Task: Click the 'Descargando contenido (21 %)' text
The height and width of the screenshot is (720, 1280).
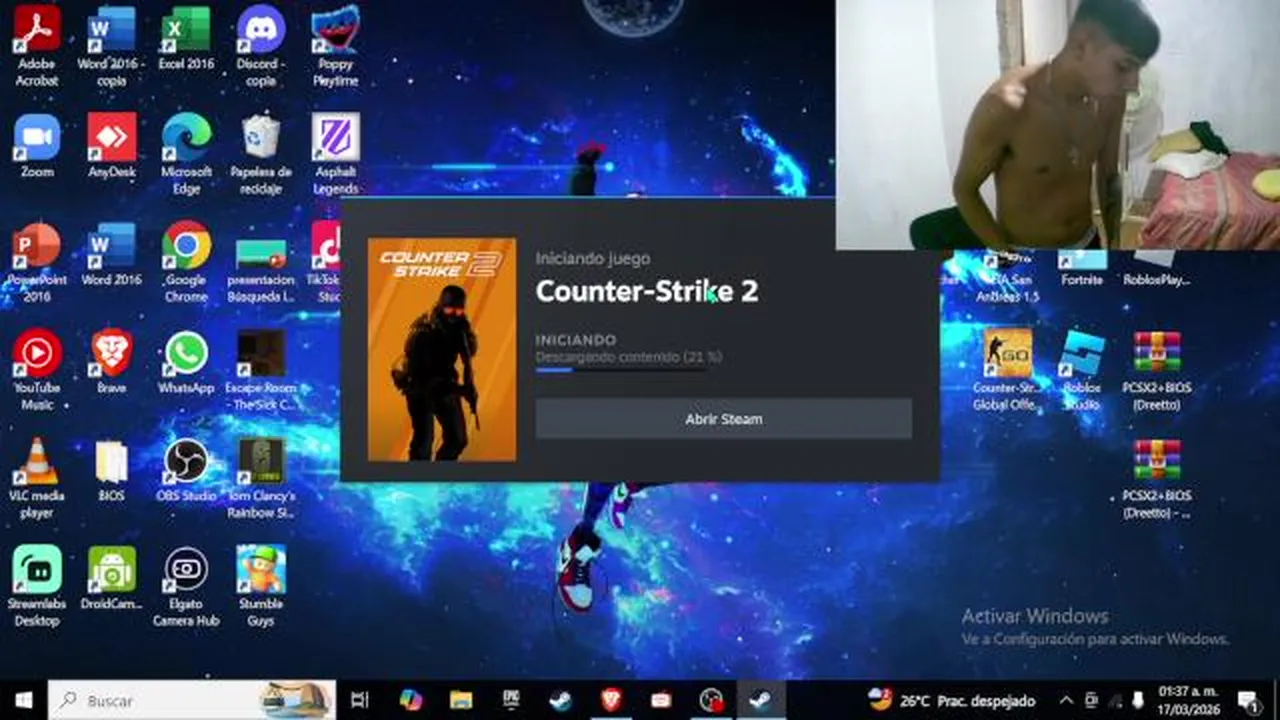Action: coord(628,356)
